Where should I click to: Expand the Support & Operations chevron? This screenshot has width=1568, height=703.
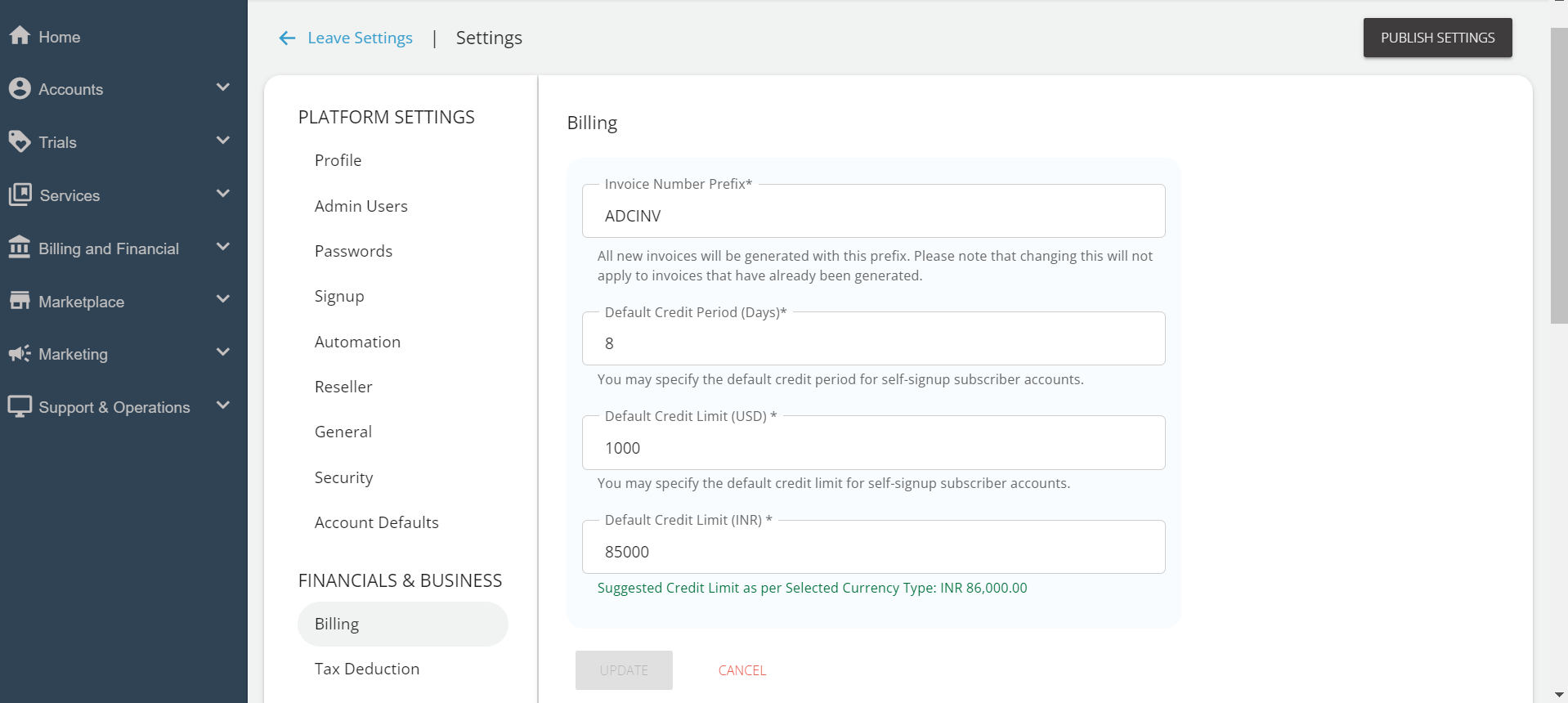pyautogui.click(x=222, y=405)
